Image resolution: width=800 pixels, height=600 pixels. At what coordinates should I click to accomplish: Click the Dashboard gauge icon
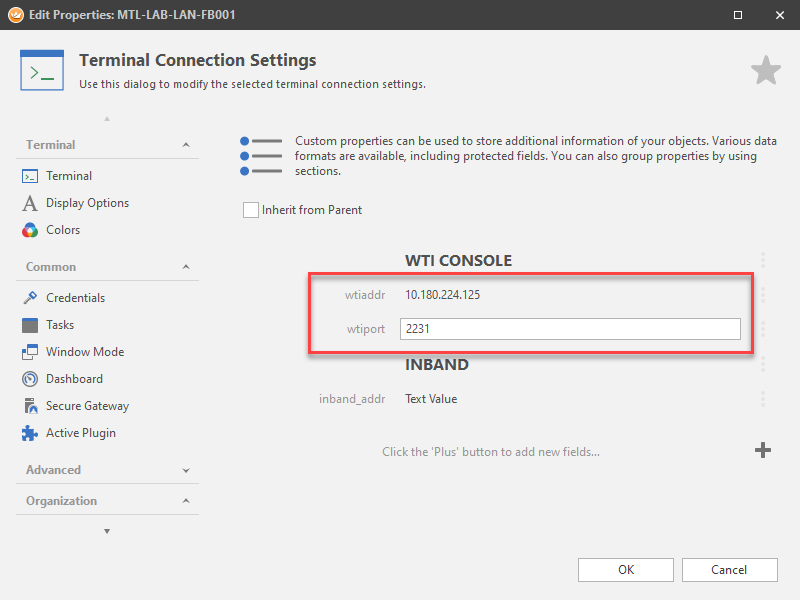[x=29, y=379]
